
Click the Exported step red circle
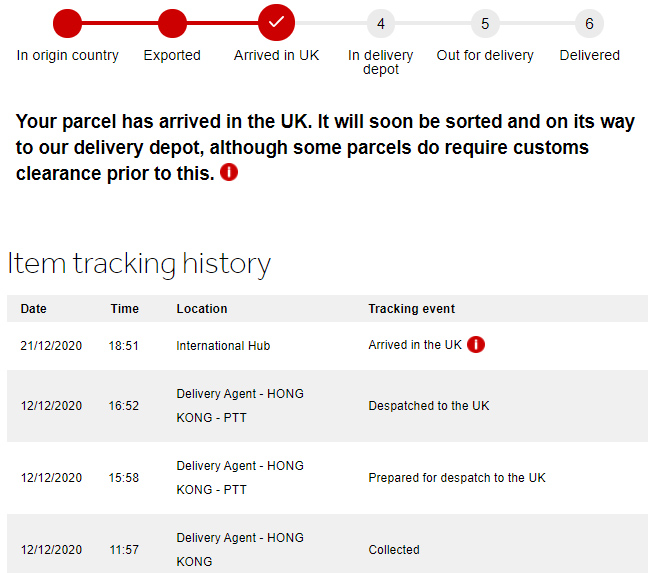pos(172,22)
